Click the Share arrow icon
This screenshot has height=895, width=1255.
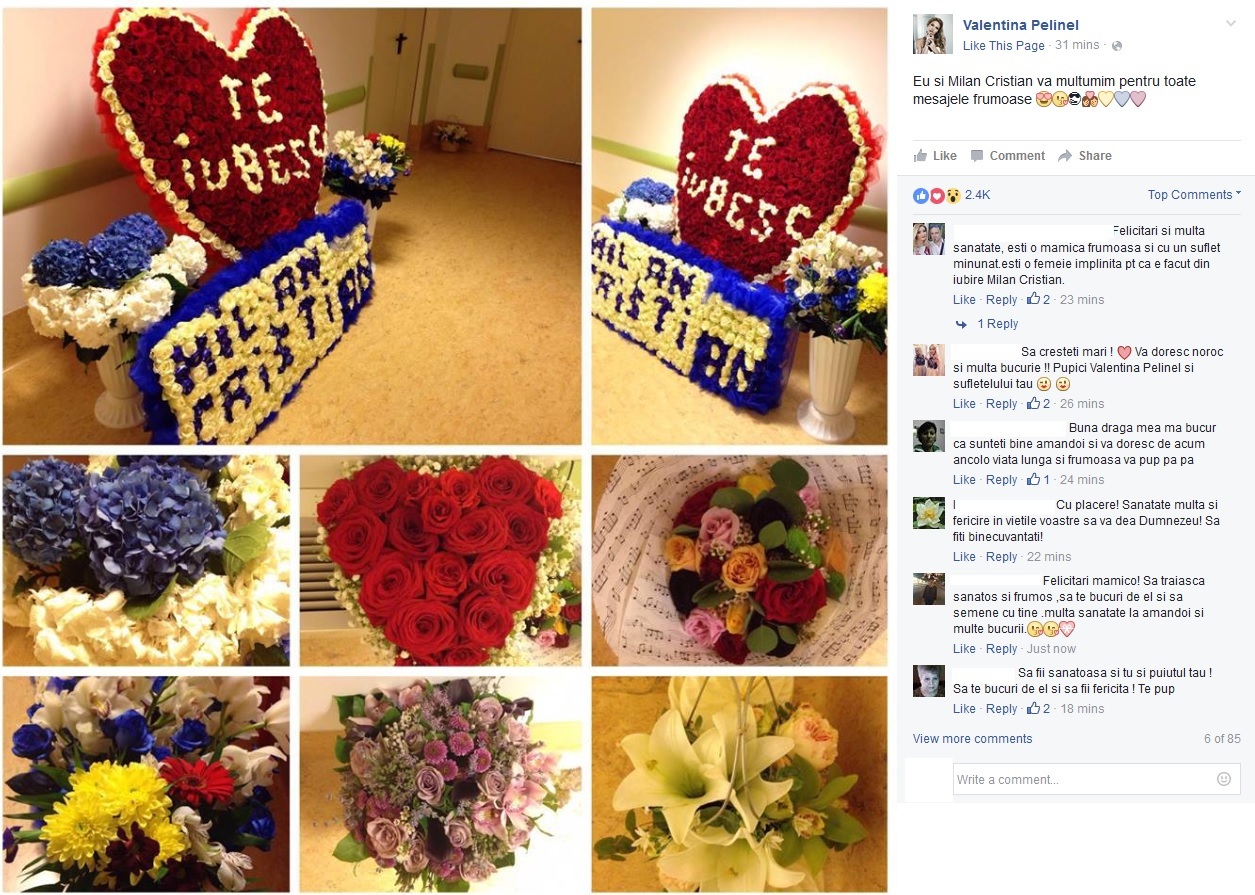click(x=1065, y=156)
